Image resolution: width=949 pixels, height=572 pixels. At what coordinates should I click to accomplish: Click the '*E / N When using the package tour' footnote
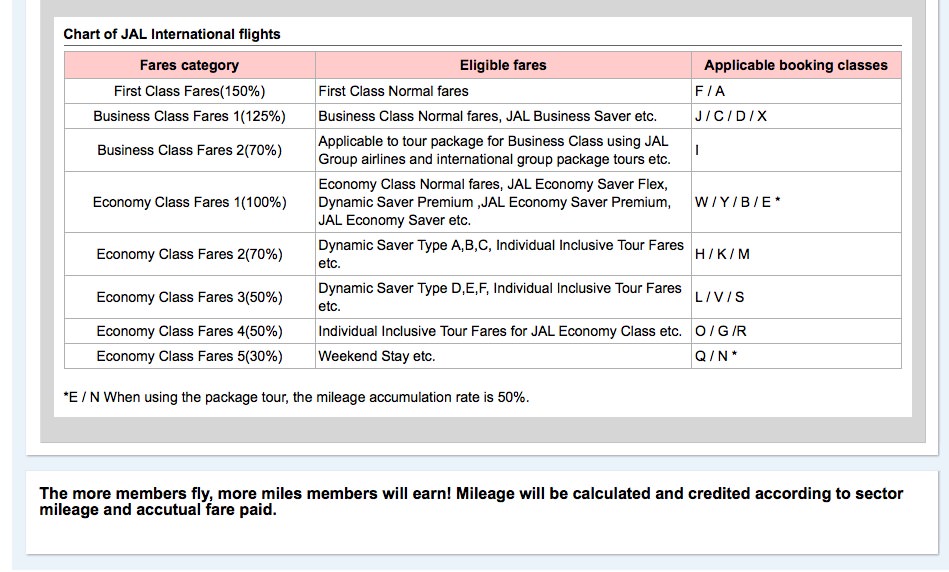[296, 398]
